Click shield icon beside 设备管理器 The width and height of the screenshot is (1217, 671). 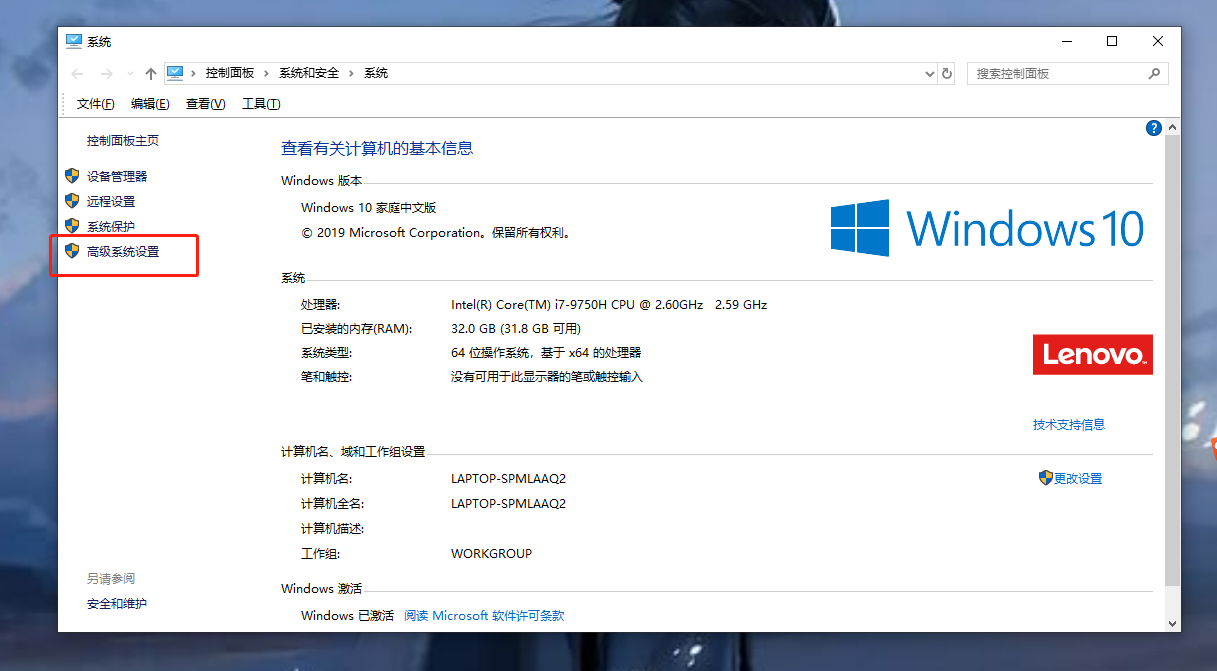click(72, 175)
